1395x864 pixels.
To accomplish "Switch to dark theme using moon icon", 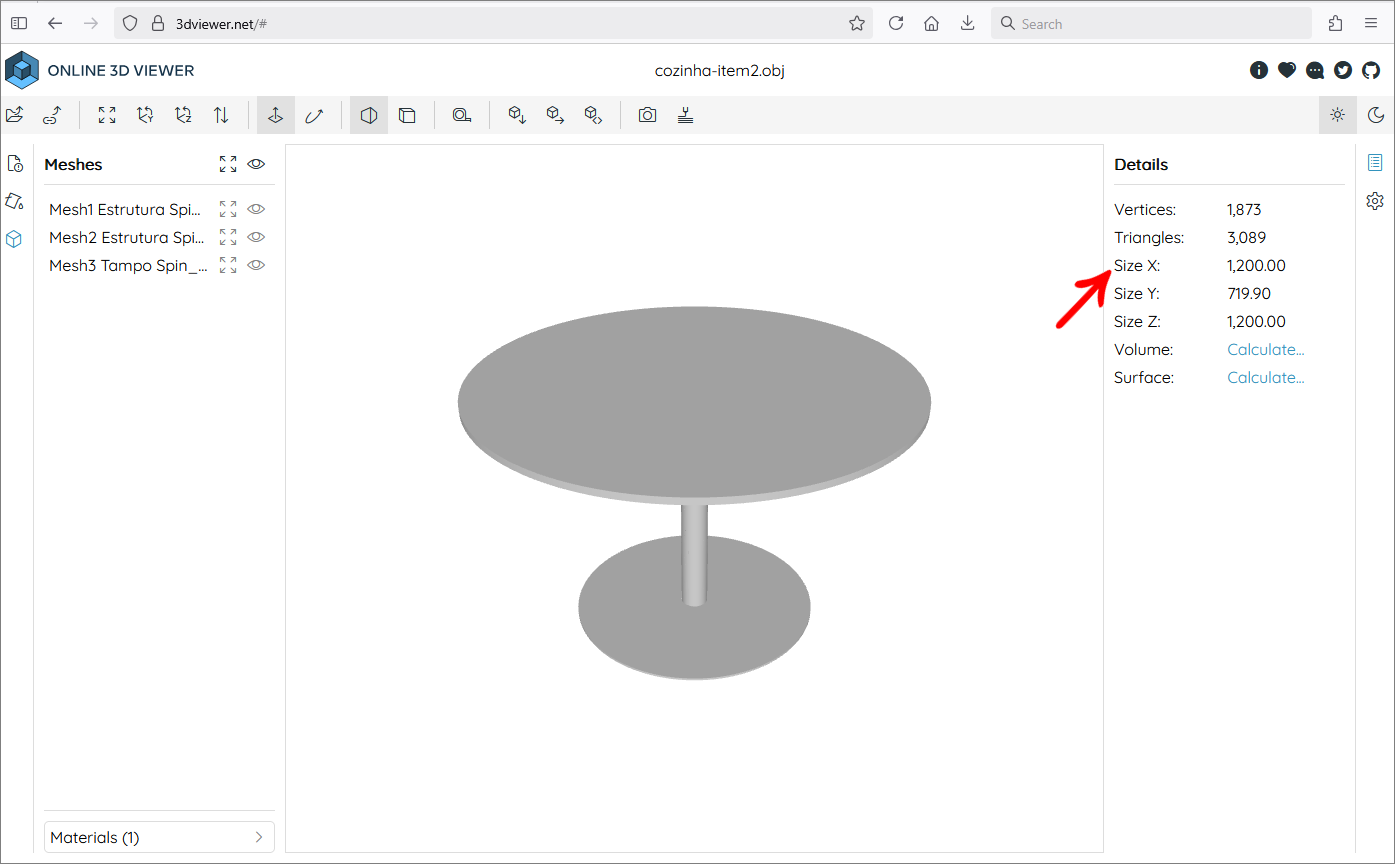I will 1376,115.
